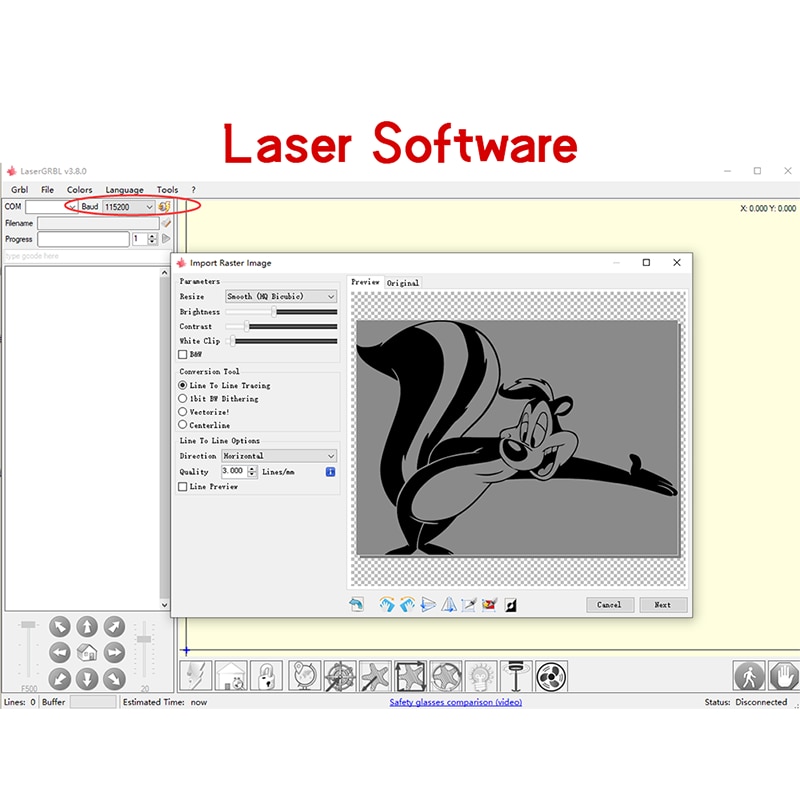Image resolution: width=800 pixels, height=800 pixels.
Task: Open the Tools menu
Action: coord(167,190)
